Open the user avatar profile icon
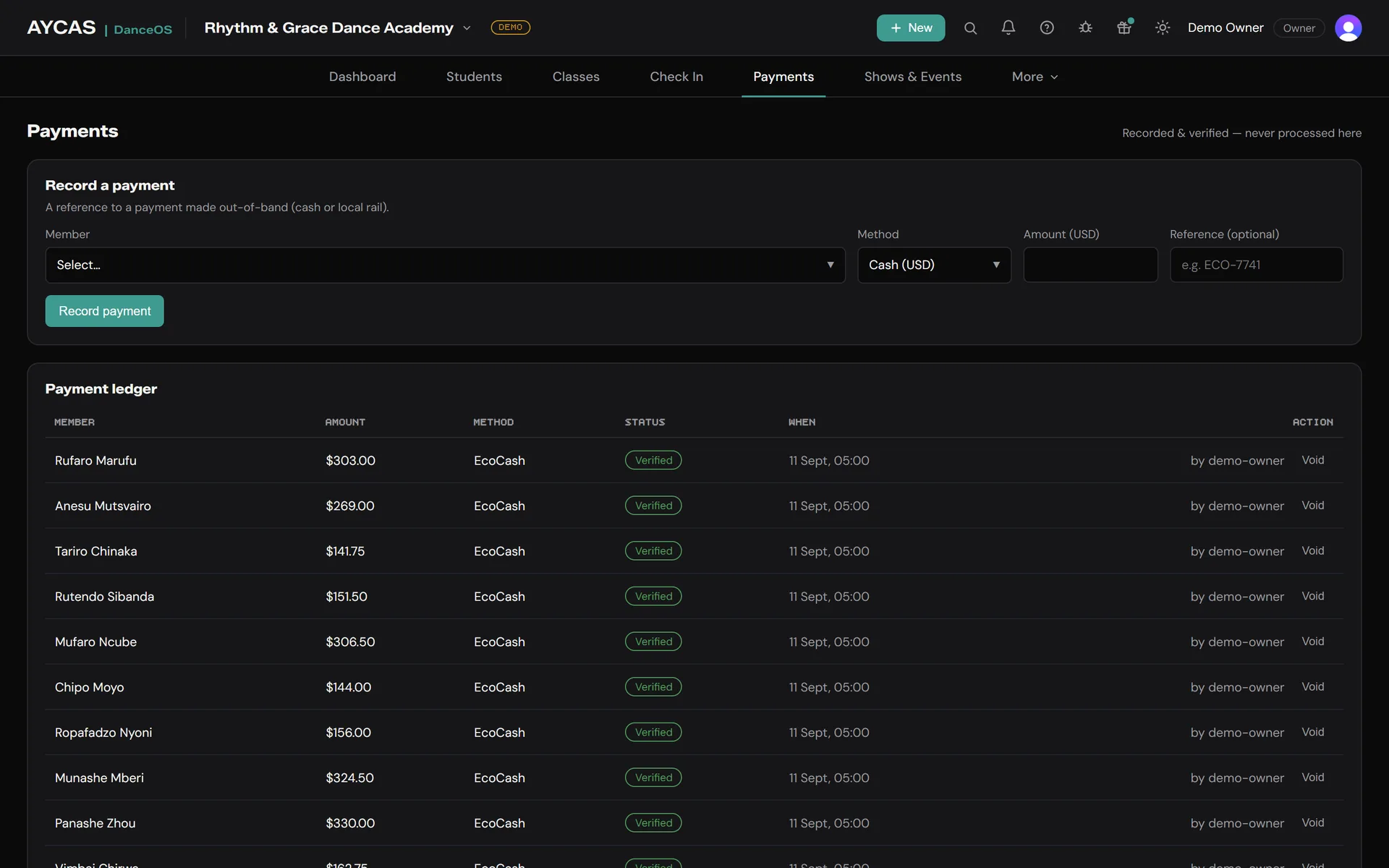Screen dimensions: 1389x868 coord(1348,28)
